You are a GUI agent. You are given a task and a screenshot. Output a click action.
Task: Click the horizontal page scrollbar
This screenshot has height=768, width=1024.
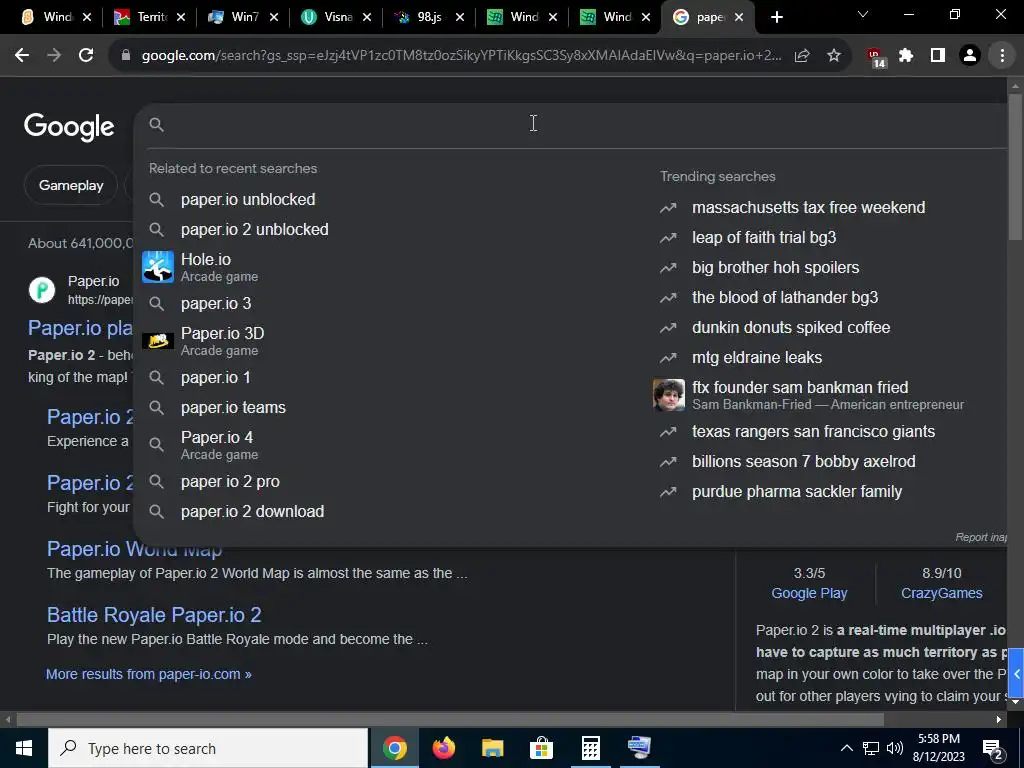(x=450, y=719)
